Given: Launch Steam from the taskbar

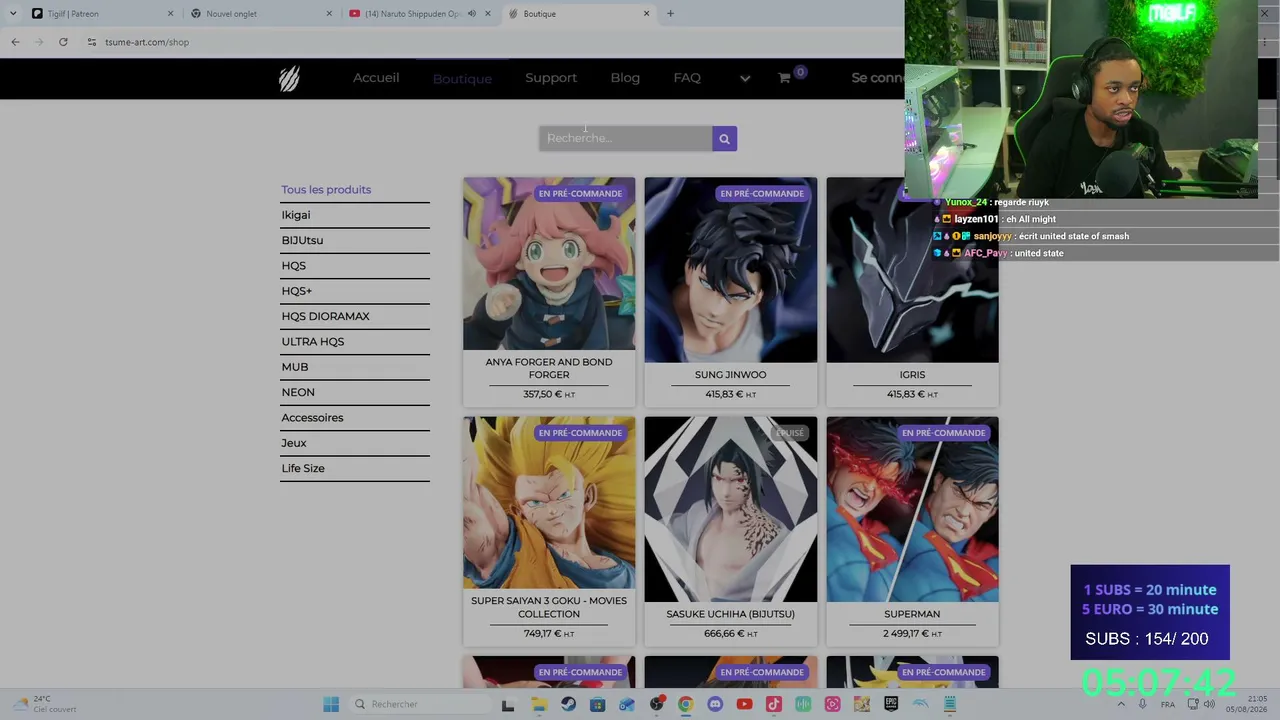Looking at the screenshot, I should point(568,704).
